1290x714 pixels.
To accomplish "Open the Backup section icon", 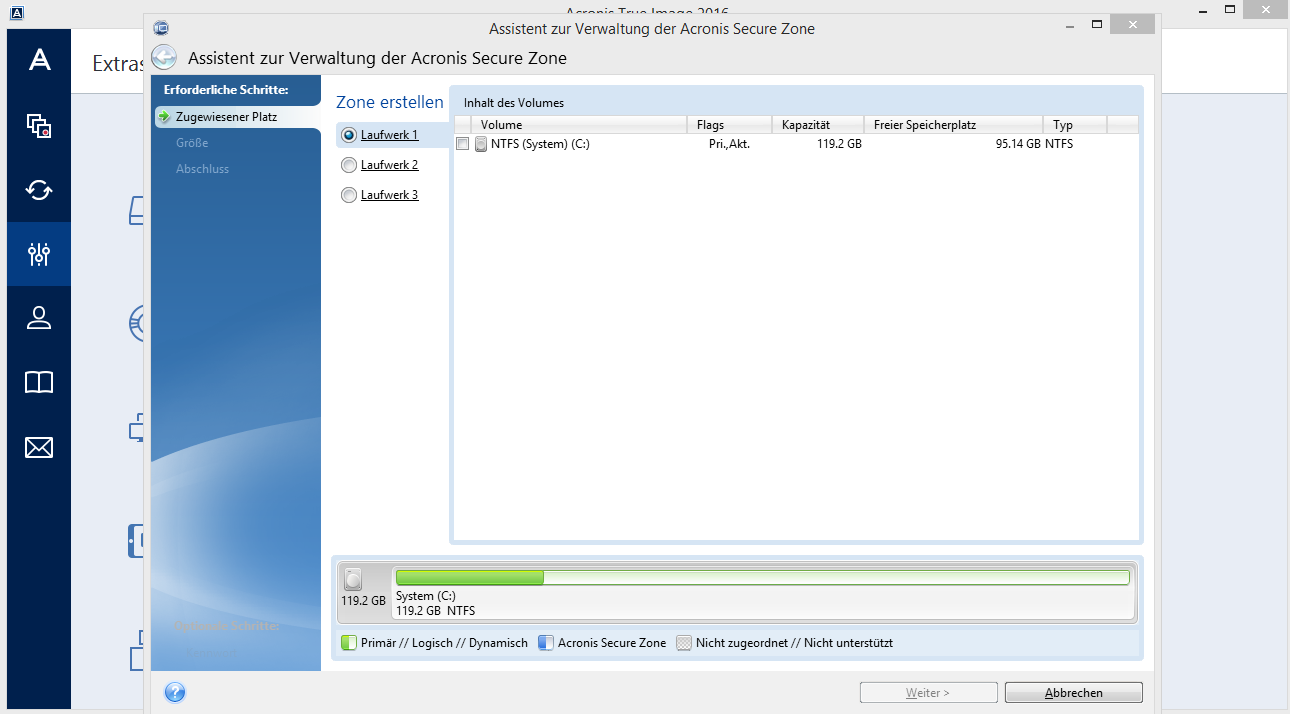I will coord(39,126).
